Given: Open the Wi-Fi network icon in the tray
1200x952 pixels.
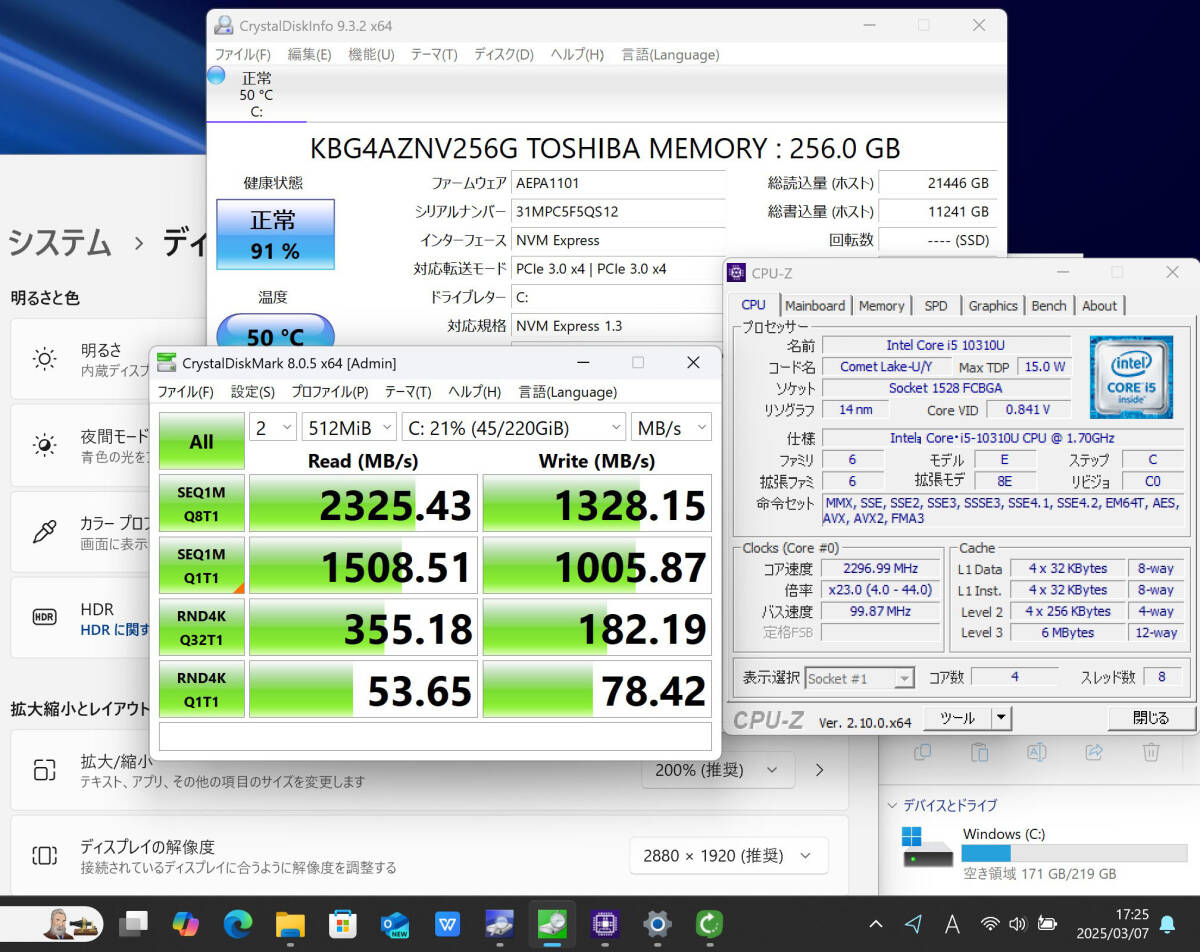Looking at the screenshot, I should point(990,923).
